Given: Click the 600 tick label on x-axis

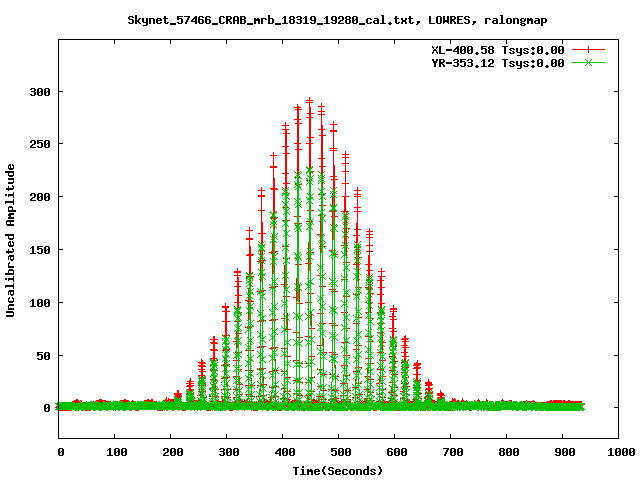Looking at the screenshot, I should [397, 452].
